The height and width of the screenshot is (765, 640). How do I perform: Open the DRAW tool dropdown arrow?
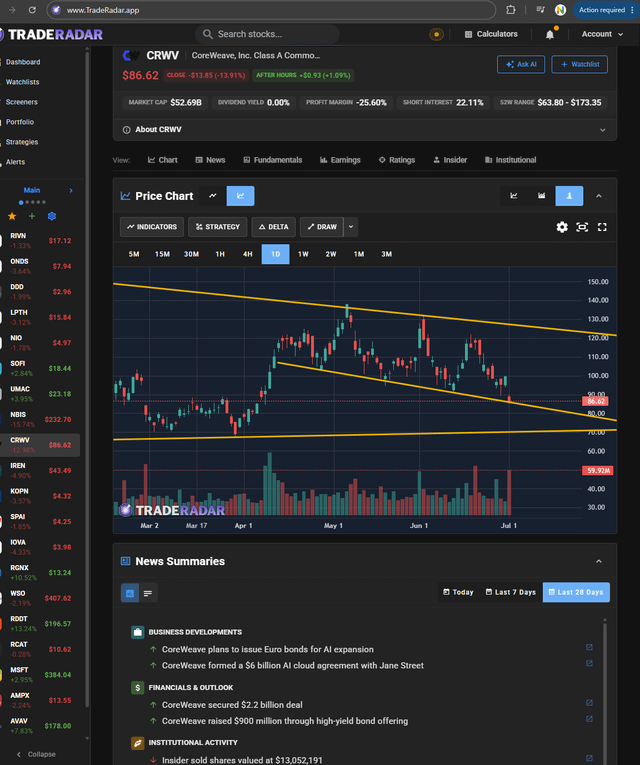351,227
